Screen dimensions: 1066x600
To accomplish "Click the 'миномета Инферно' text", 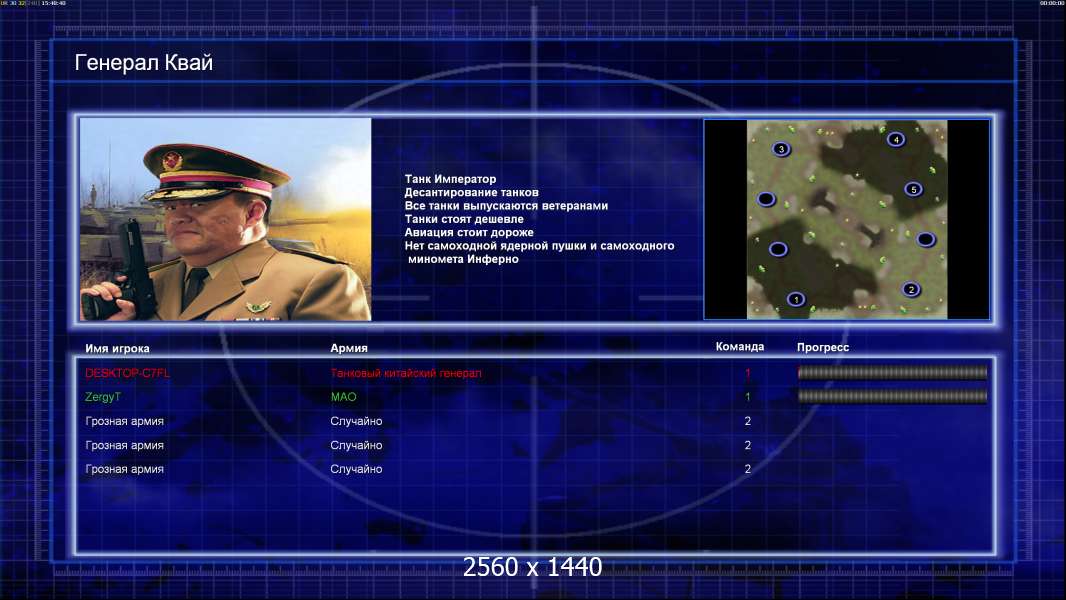I will pyautogui.click(x=463, y=259).
